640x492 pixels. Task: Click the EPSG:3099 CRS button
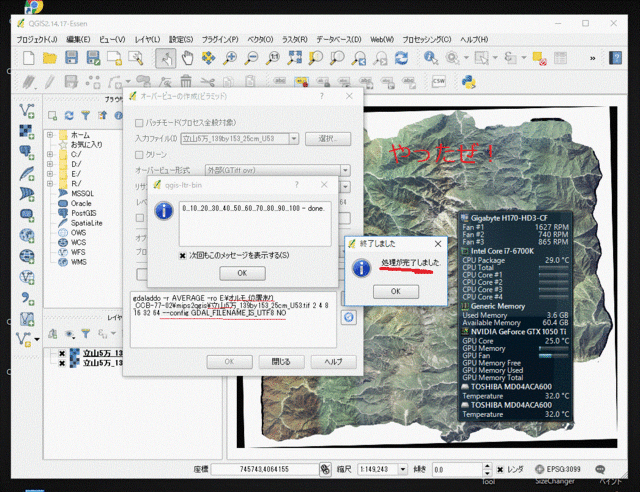tap(558, 470)
